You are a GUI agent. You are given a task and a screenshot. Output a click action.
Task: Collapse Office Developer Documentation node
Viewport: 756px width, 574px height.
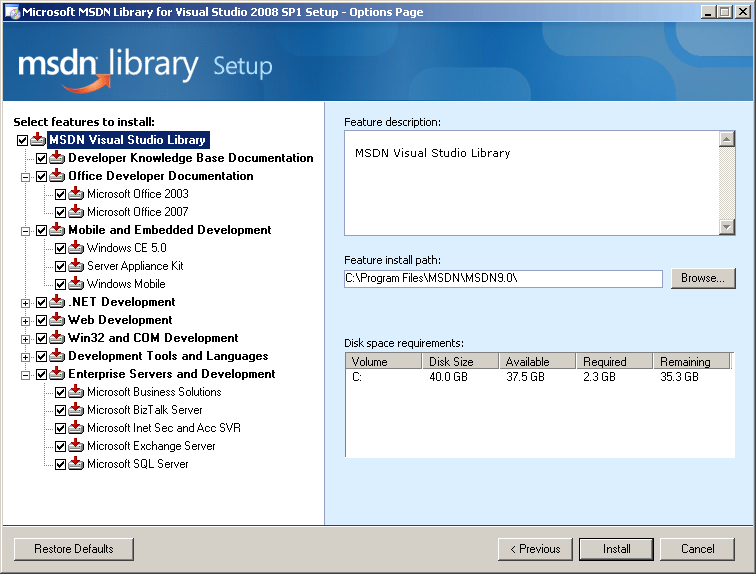(x=25, y=177)
